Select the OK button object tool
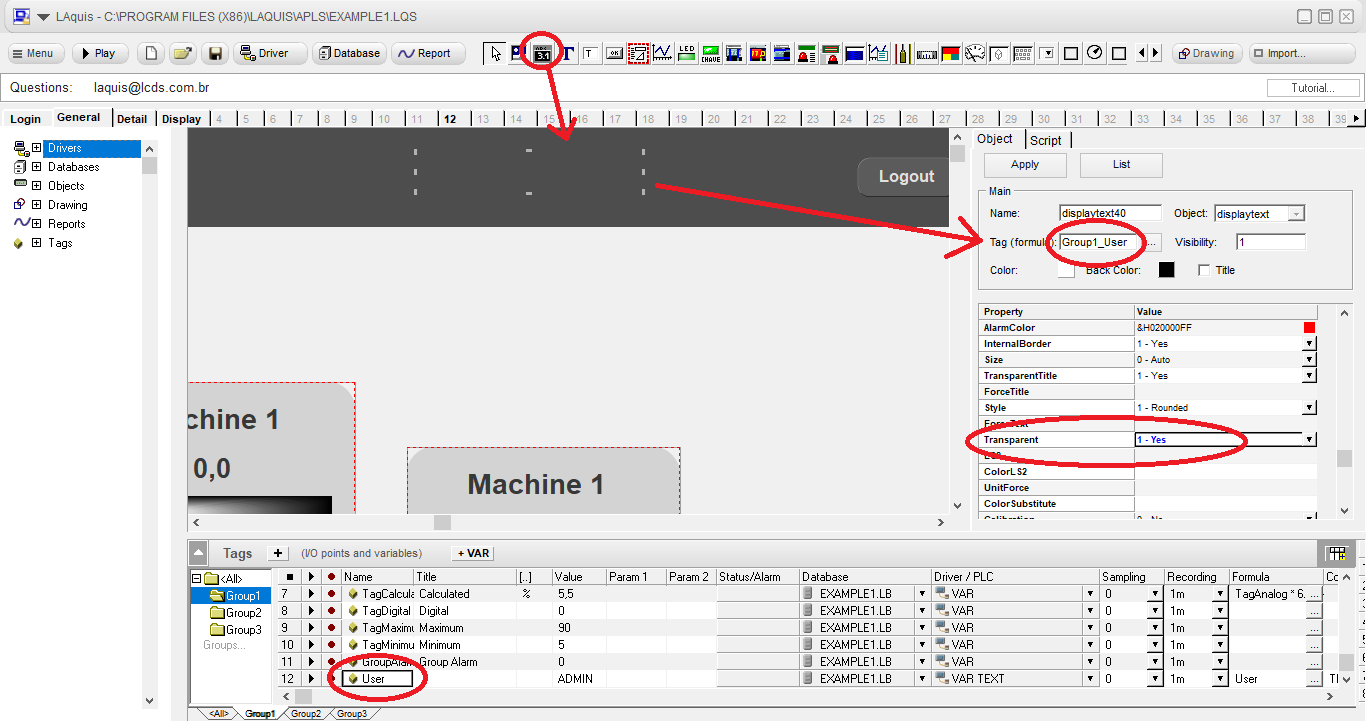 tap(614, 53)
